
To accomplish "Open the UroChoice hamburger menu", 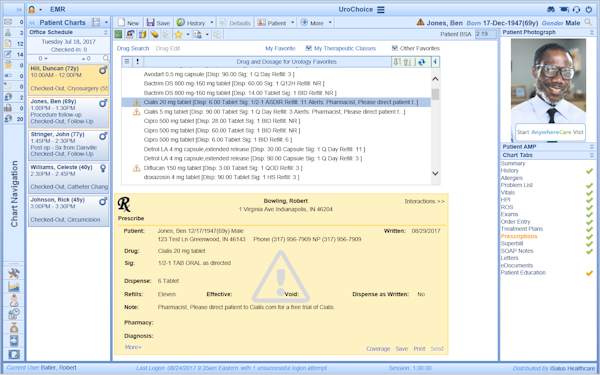I will click(380, 10).
